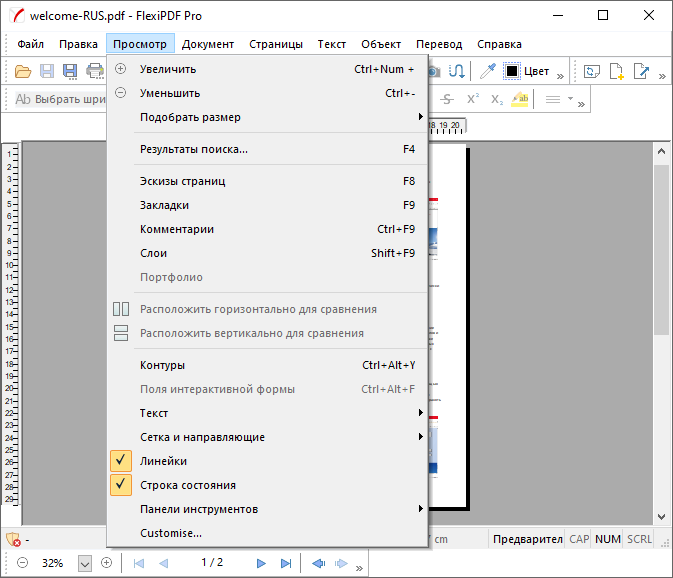The width and height of the screenshot is (673, 578).
Task: Open Результаты поиска search results
Action: pyautogui.click(x=268, y=149)
